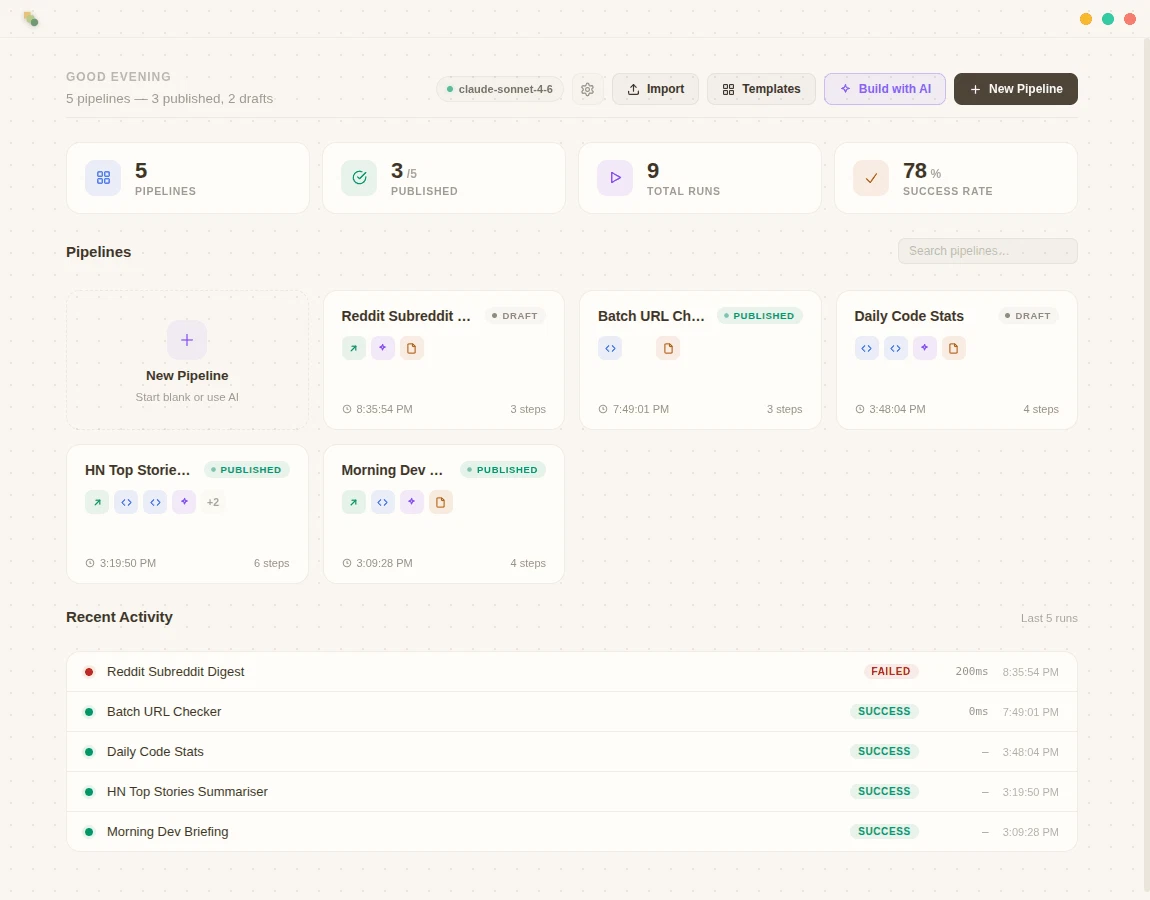Click fetch arrow icon in Morning Dev card
Screen dimensions: 1150x900
pyautogui.click(x=354, y=502)
